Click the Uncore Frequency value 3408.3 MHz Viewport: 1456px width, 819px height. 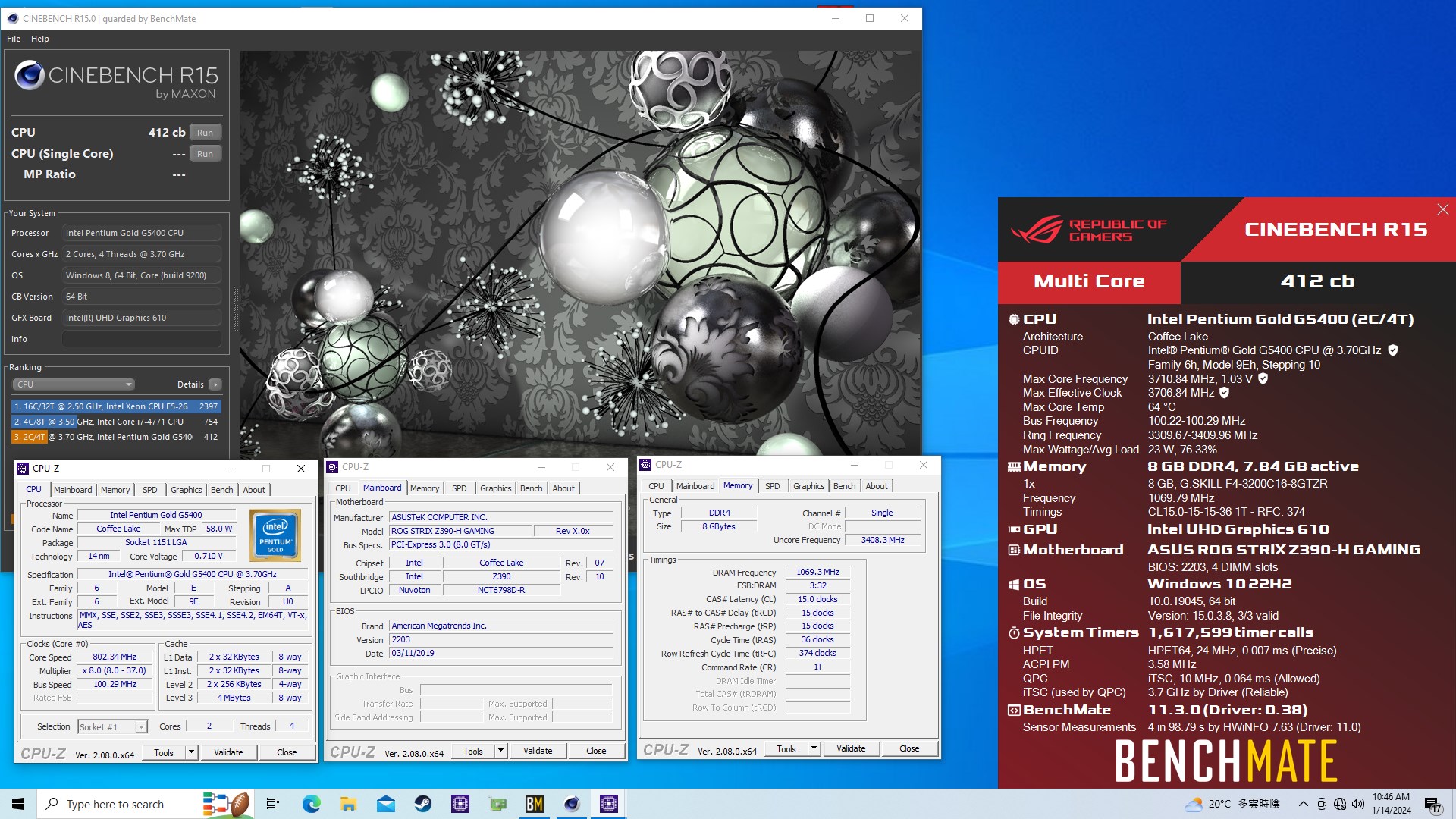(882, 540)
